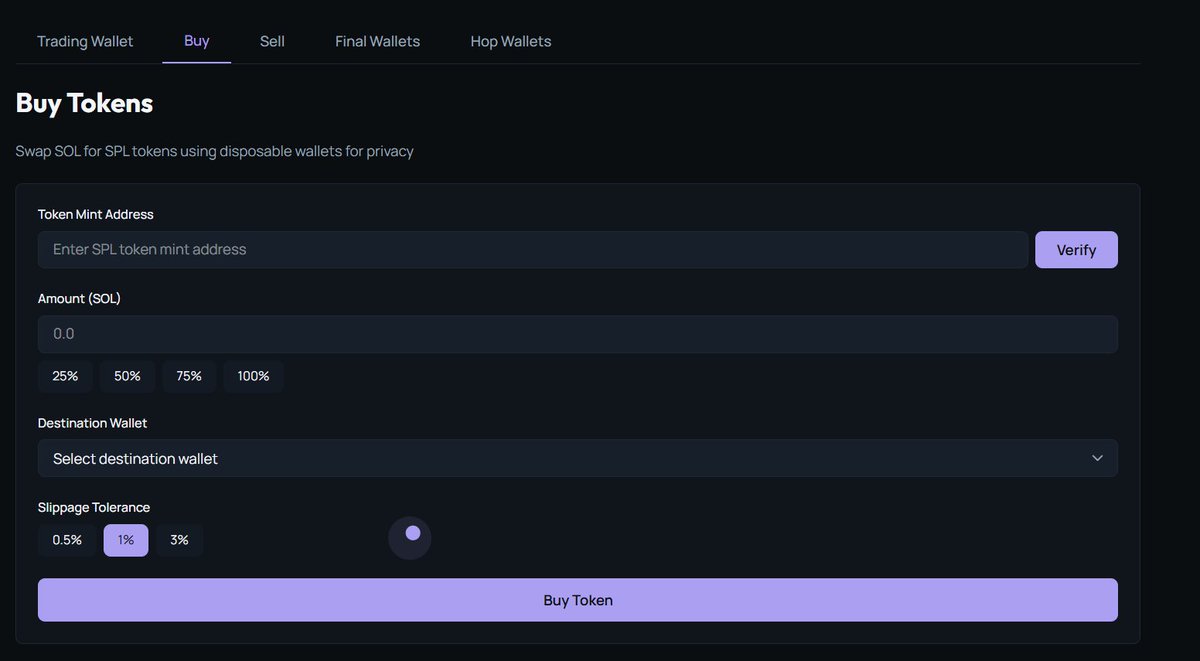Click the Buy Token button

578,600
